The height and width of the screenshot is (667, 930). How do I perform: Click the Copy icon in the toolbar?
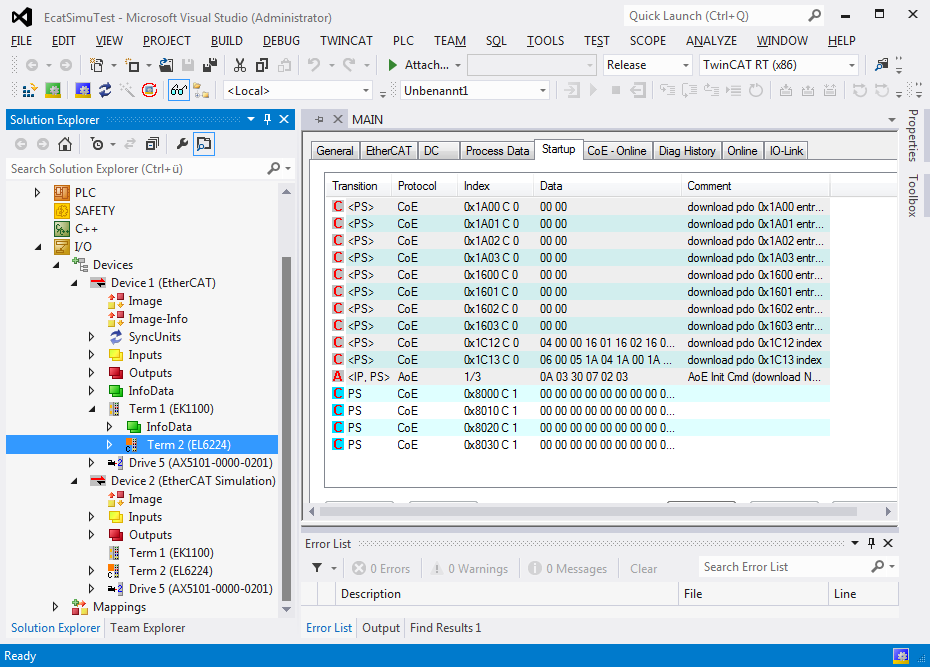click(x=262, y=65)
